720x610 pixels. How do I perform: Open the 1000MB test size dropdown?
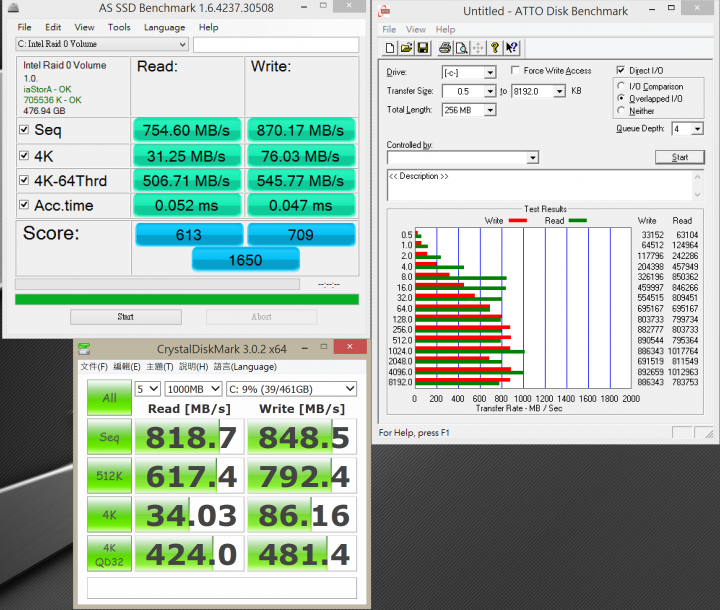(x=193, y=389)
